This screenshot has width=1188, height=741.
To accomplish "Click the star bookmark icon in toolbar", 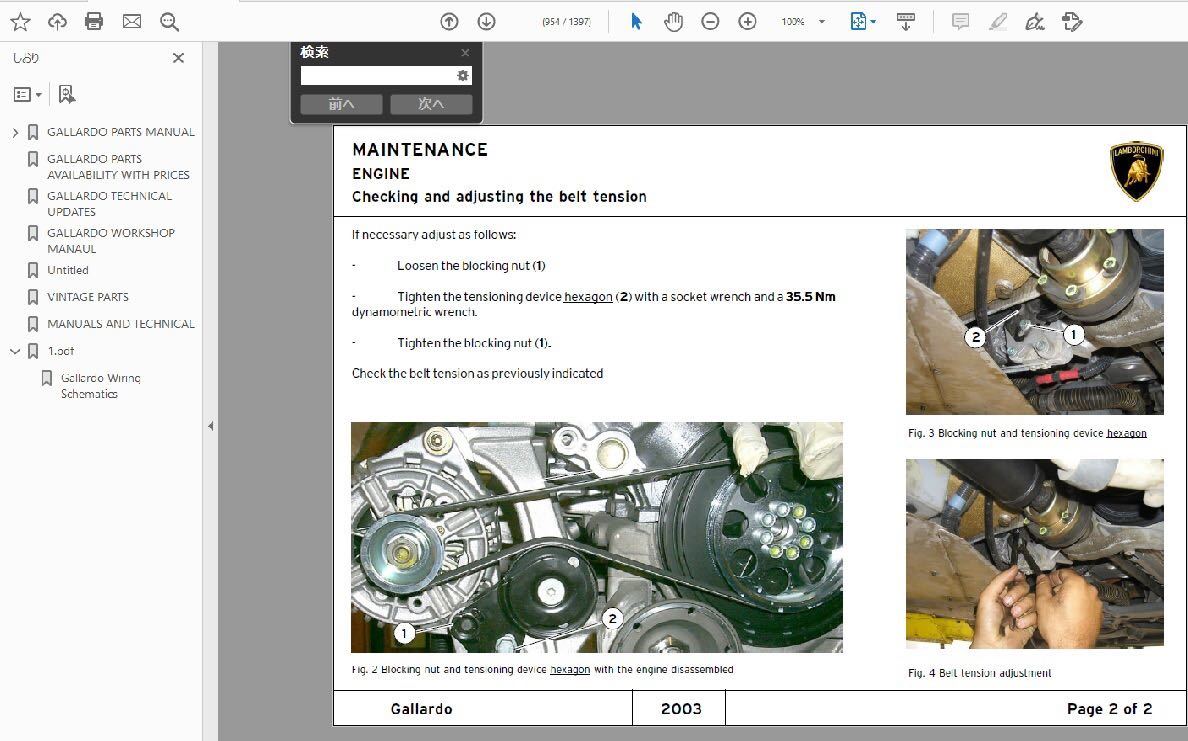I will 20,22.
